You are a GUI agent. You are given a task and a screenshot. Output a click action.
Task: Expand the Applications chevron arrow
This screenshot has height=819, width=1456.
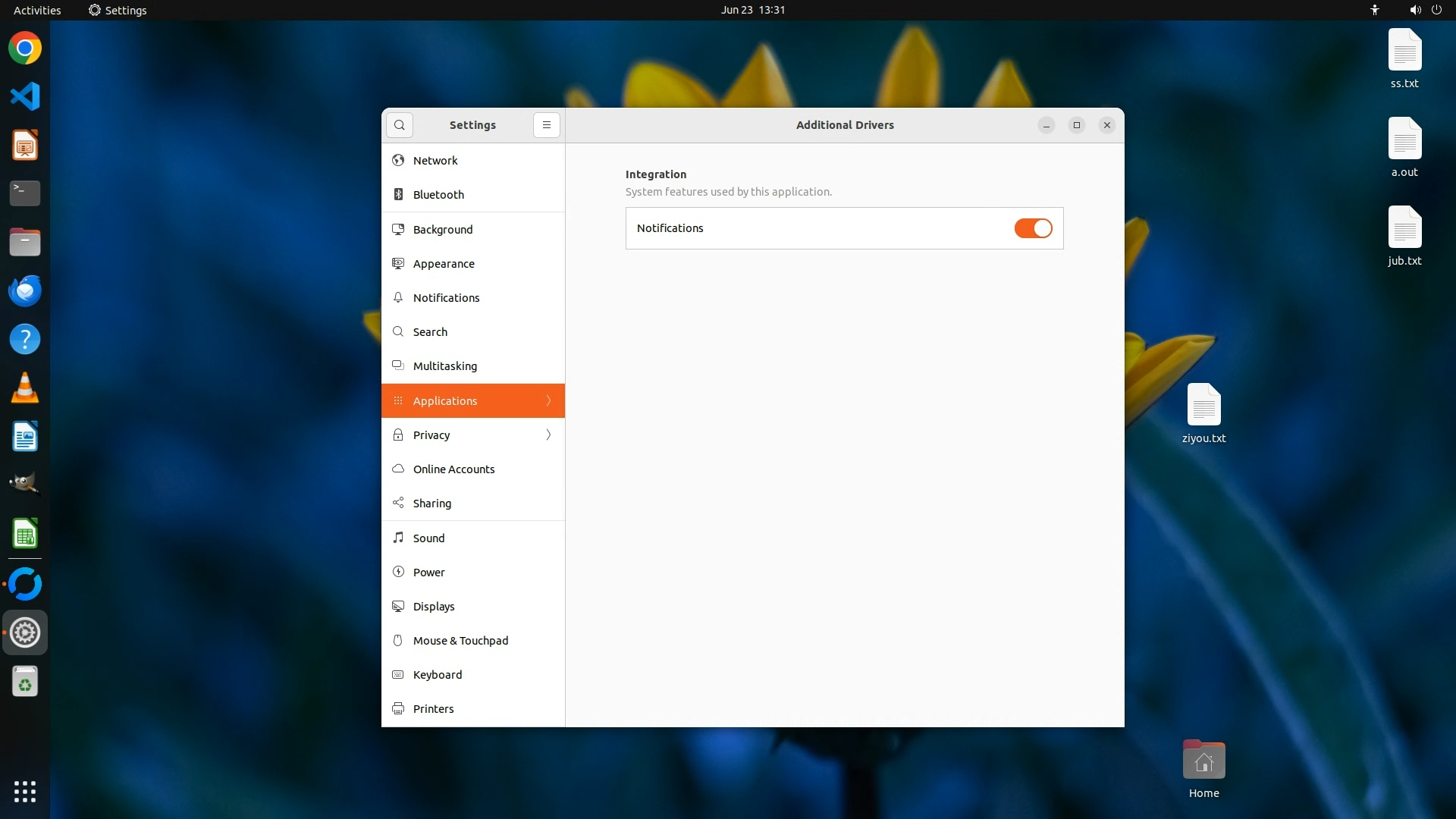coord(548,400)
